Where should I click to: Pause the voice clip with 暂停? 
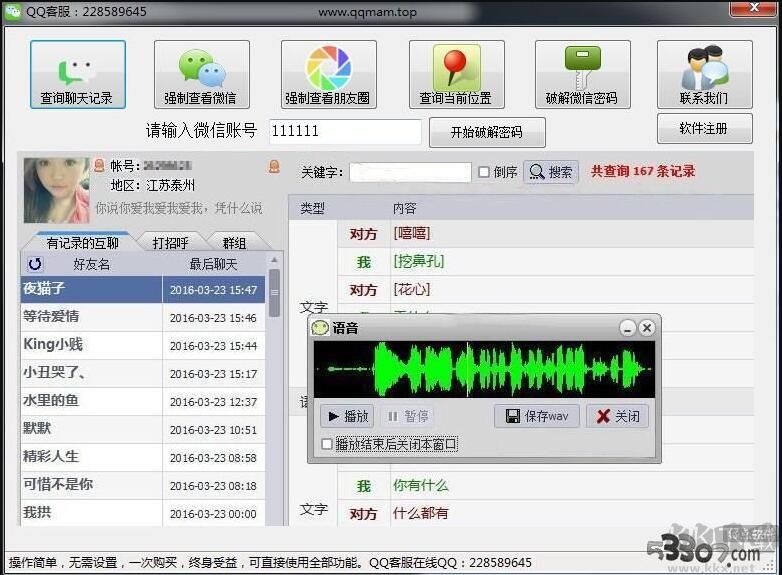(x=408, y=416)
